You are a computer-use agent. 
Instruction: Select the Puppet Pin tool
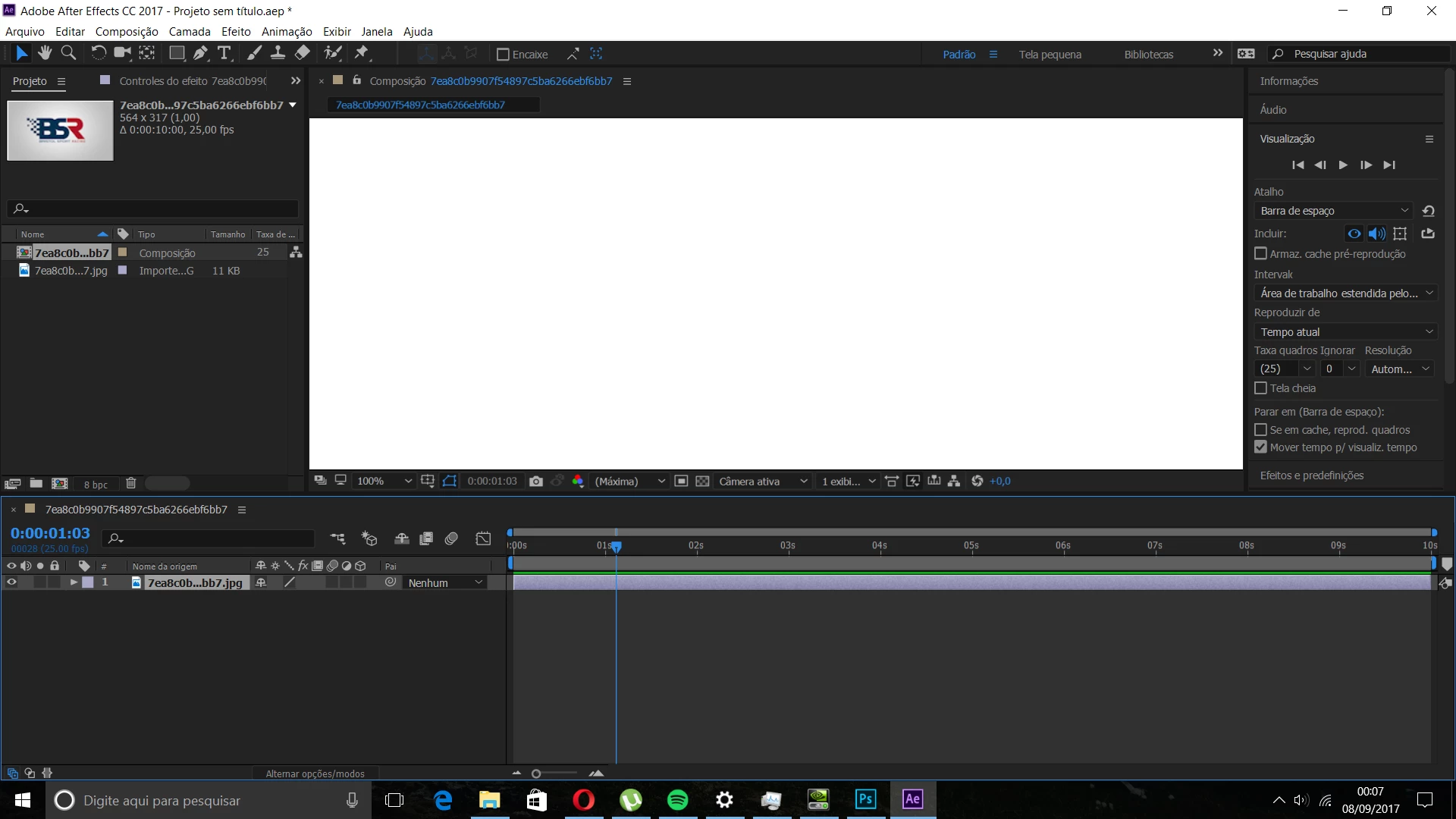coord(362,53)
